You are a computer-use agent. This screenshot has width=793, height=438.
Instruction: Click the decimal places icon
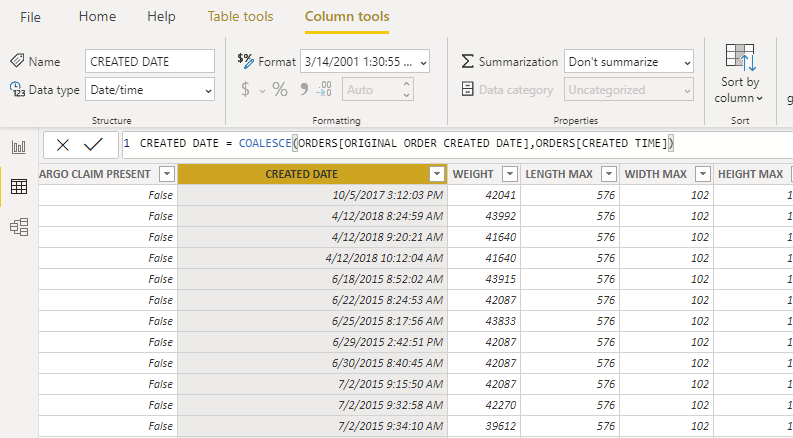coord(324,89)
